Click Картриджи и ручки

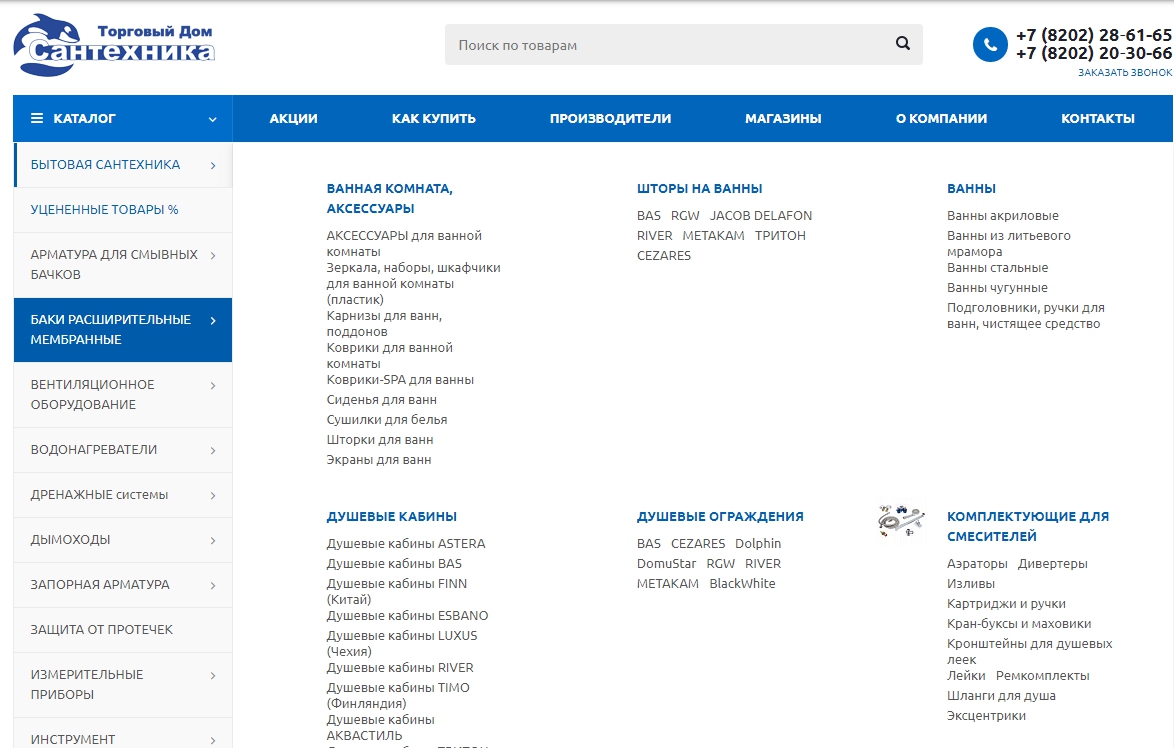point(1006,604)
